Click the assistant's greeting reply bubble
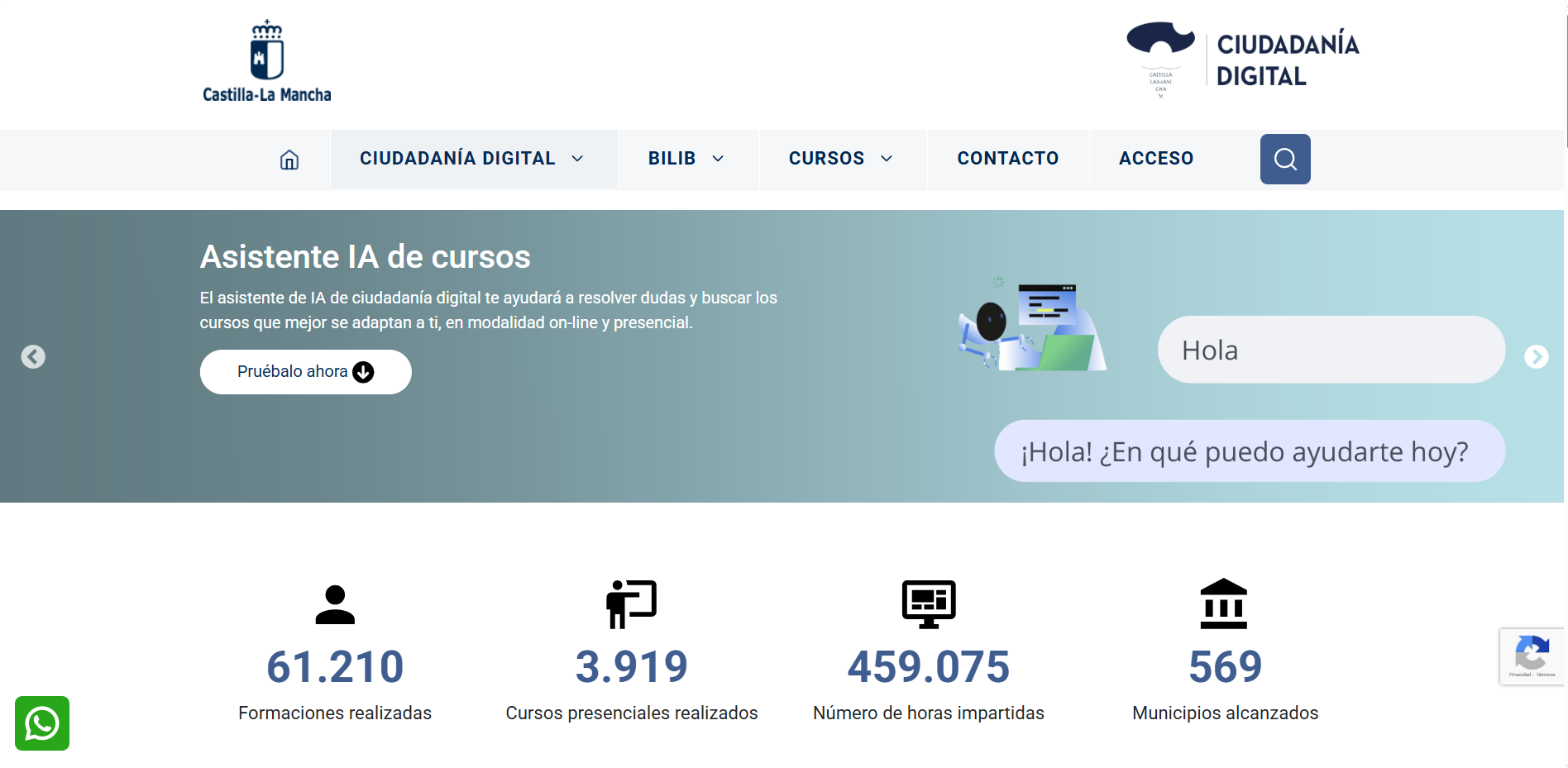 pyautogui.click(x=1249, y=451)
